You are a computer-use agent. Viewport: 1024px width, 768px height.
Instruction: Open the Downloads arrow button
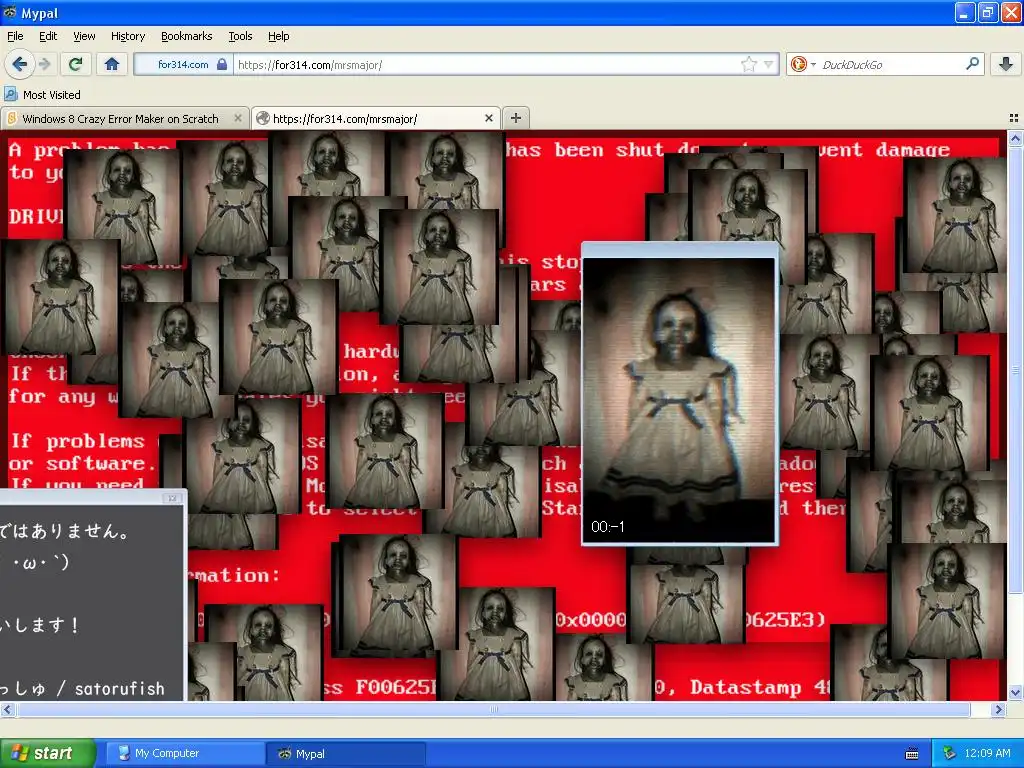(1006, 64)
